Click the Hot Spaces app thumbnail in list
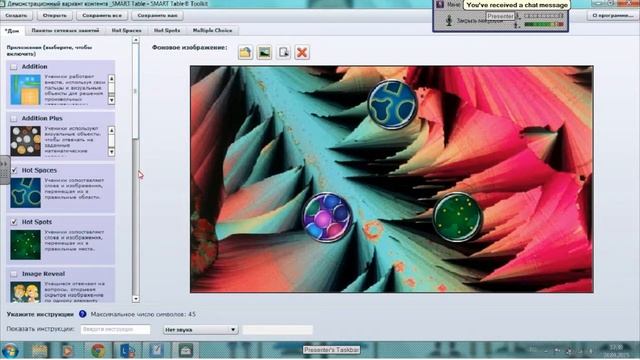Viewport: 640px width, 360px height. pos(25,193)
